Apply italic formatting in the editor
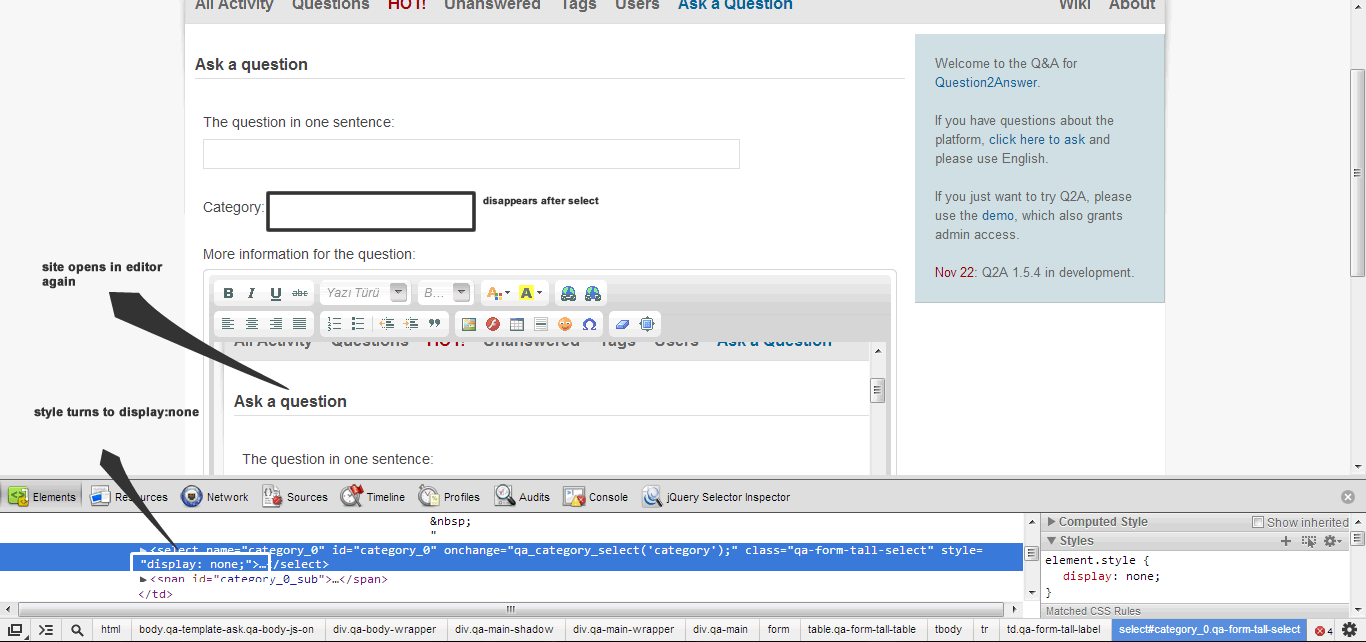 pyautogui.click(x=251, y=293)
